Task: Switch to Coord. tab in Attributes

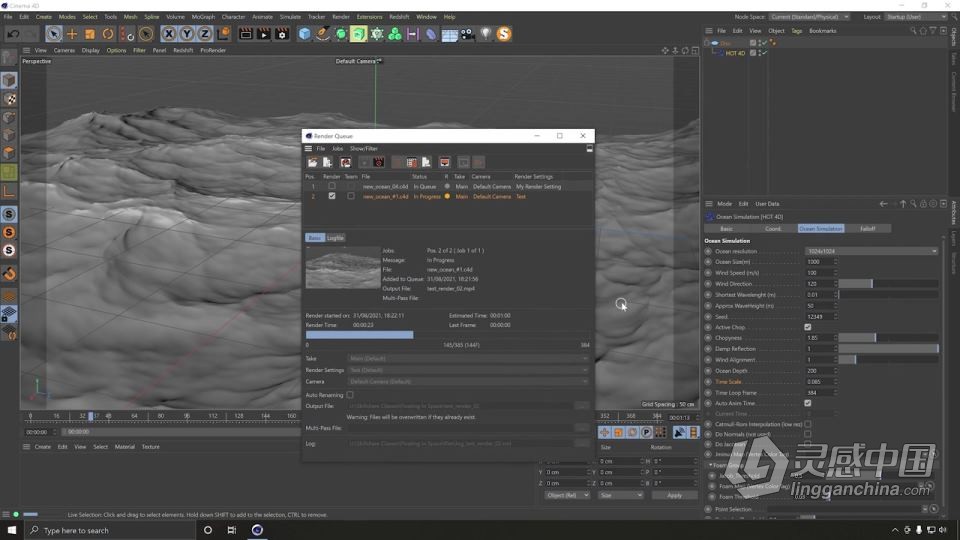Action: coord(773,228)
